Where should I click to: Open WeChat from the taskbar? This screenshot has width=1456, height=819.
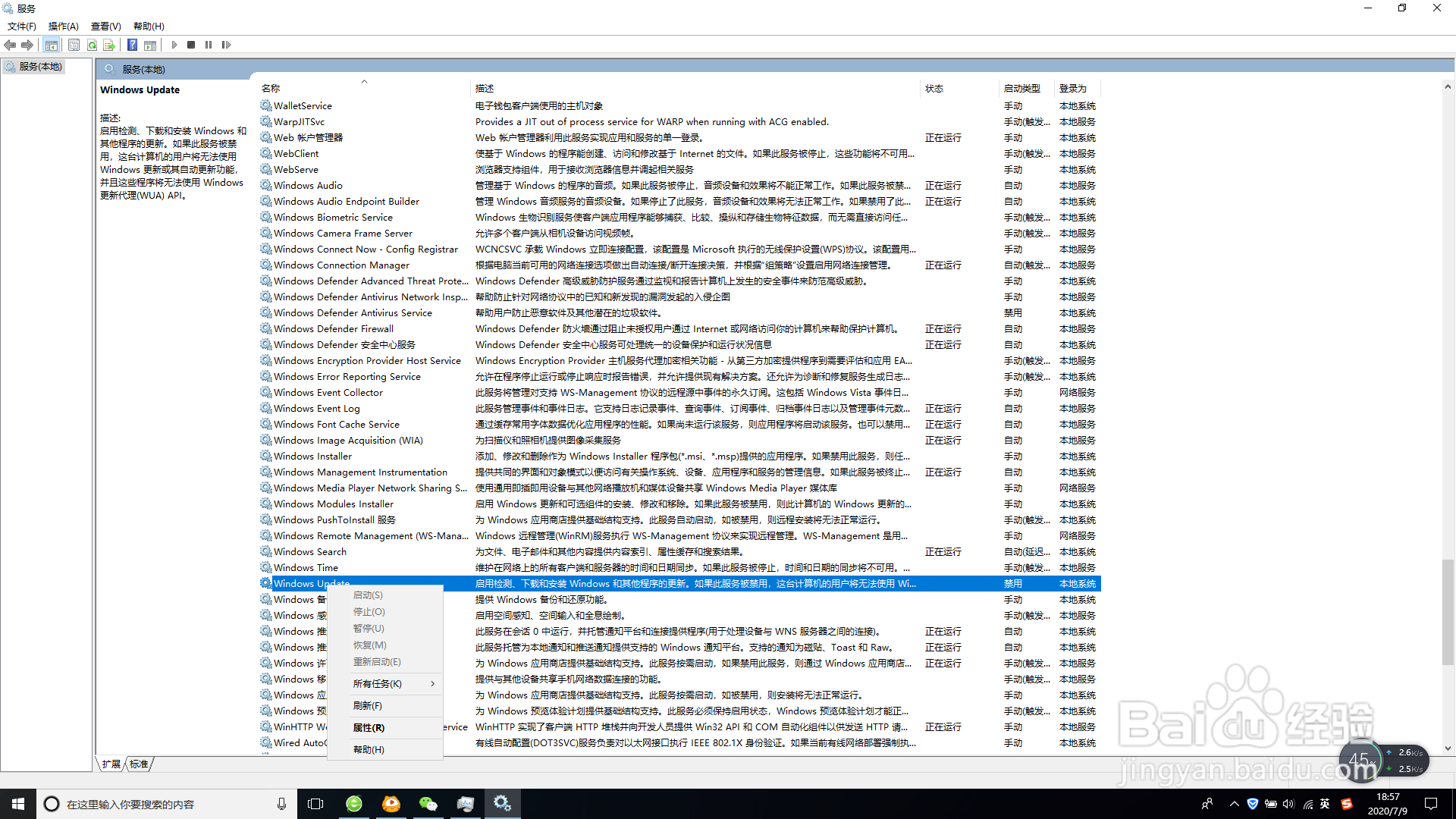(428, 804)
